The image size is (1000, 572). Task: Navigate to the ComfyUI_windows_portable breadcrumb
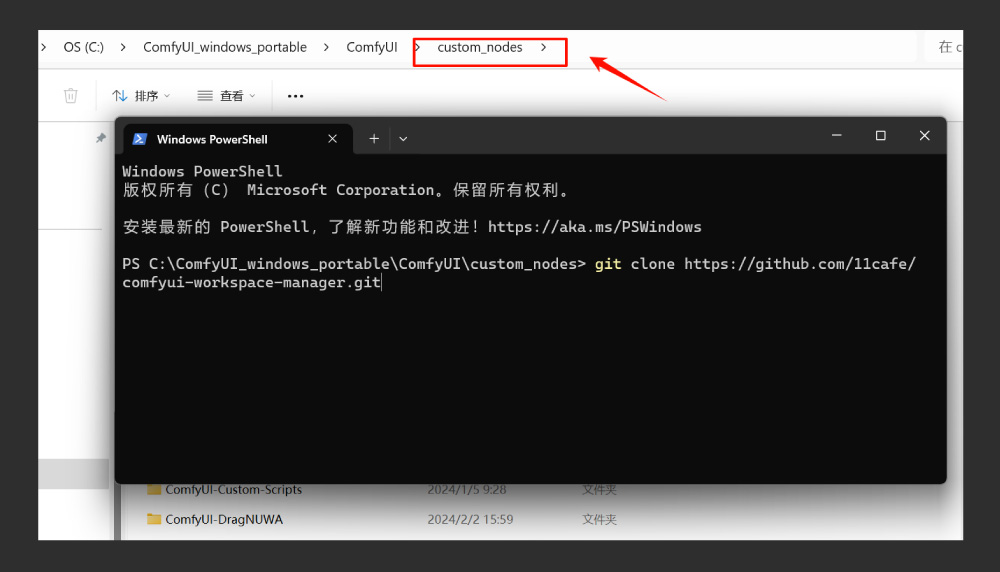224,47
